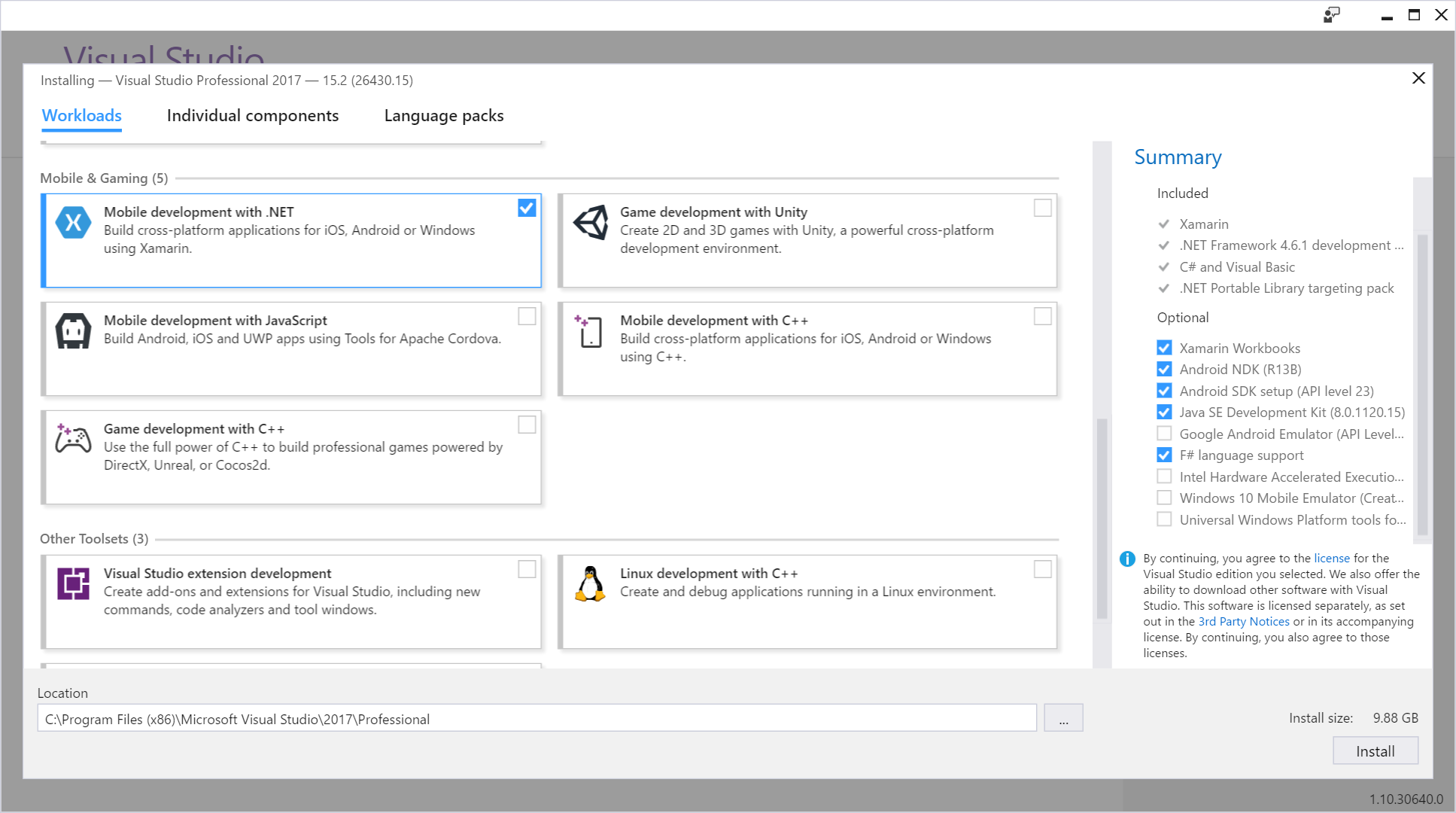
Task: Enable Universal Windows Platform tools component
Action: [x=1164, y=519]
